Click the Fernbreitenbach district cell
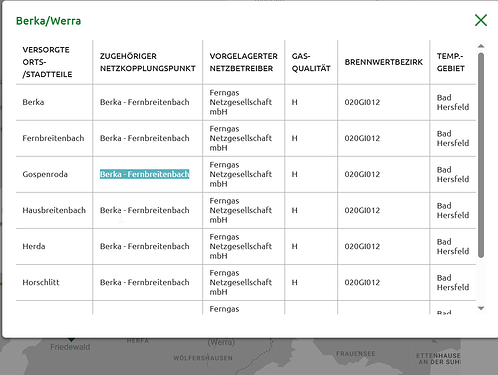Screen dimensions: 498x375 [53, 138]
